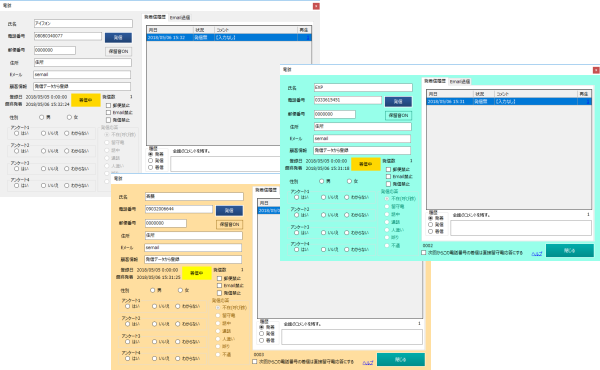Select 男 gender radio in orange window
The height and width of the screenshot is (370, 600).
point(153,290)
